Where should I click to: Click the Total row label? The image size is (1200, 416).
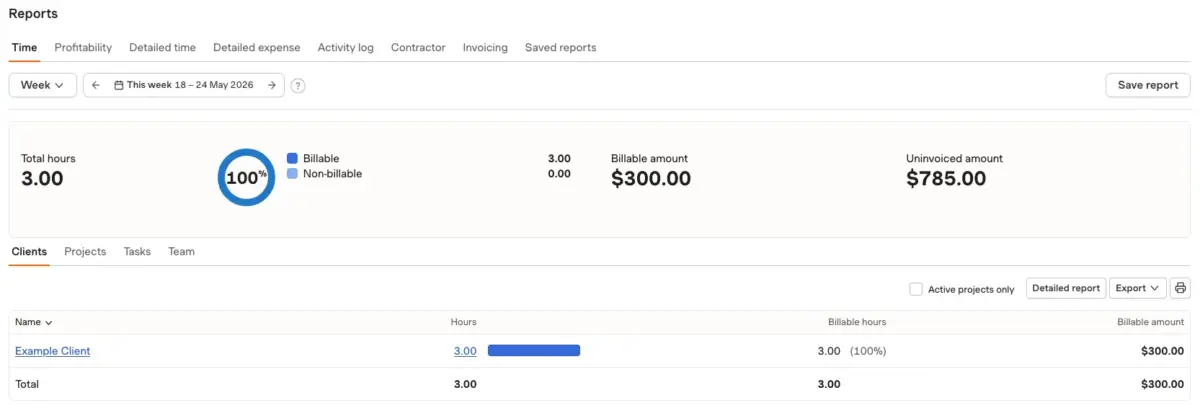pos(27,384)
